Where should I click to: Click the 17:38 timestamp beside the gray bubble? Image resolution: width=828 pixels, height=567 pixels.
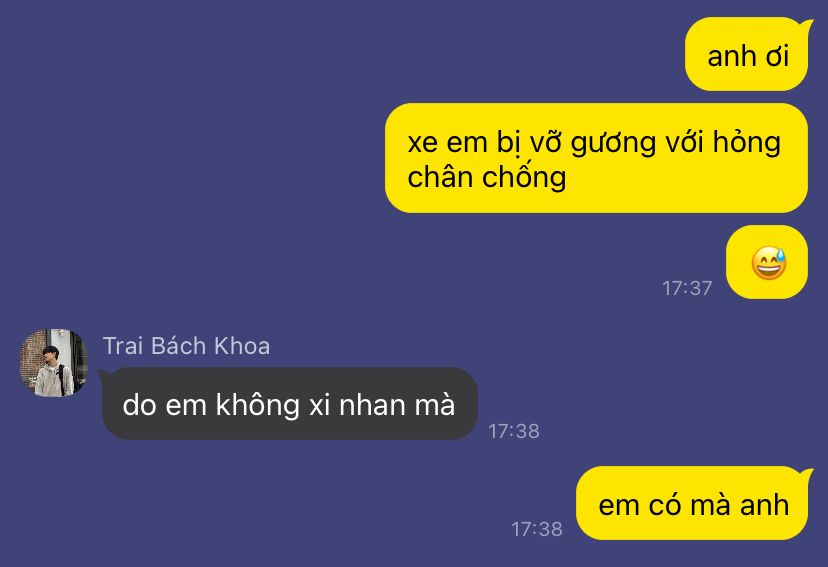tap(514, 431)
